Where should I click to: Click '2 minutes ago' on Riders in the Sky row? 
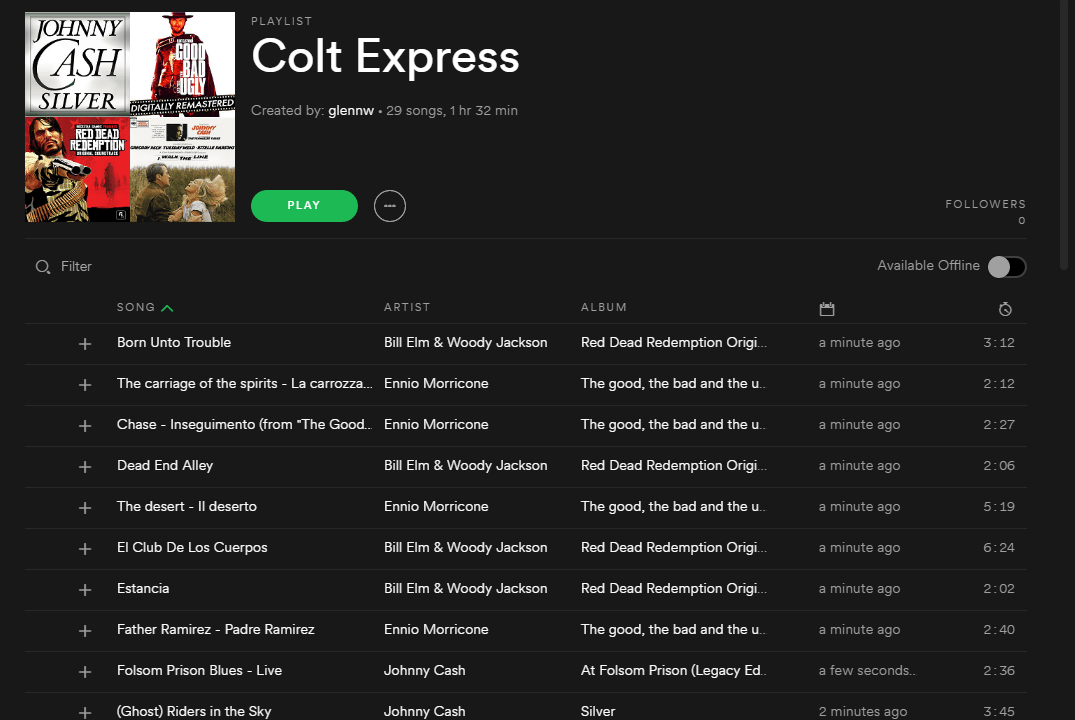pyautogui.click(x=862, y=712)
